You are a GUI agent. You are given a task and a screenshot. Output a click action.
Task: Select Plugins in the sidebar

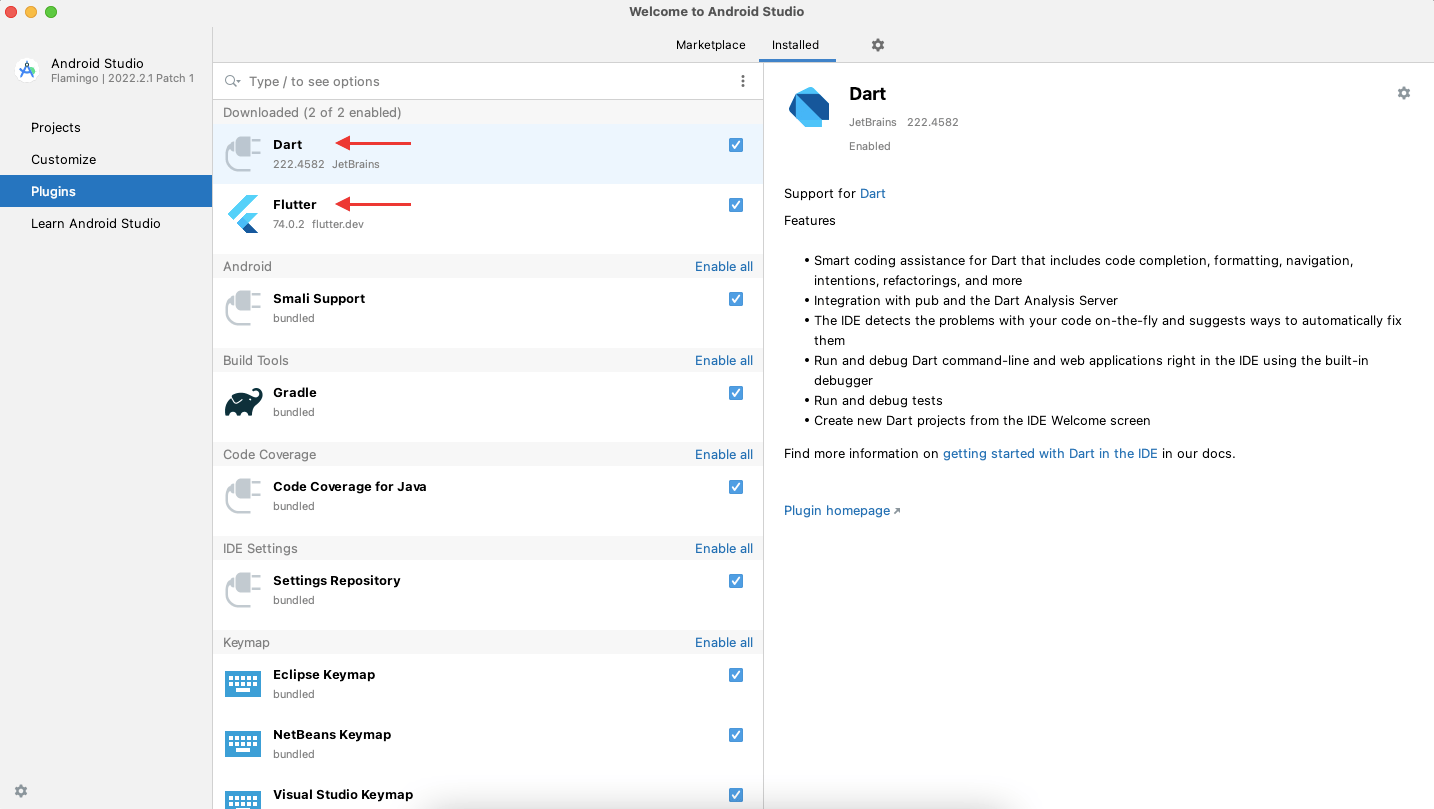pyautogui.click(x=106, y=191)
